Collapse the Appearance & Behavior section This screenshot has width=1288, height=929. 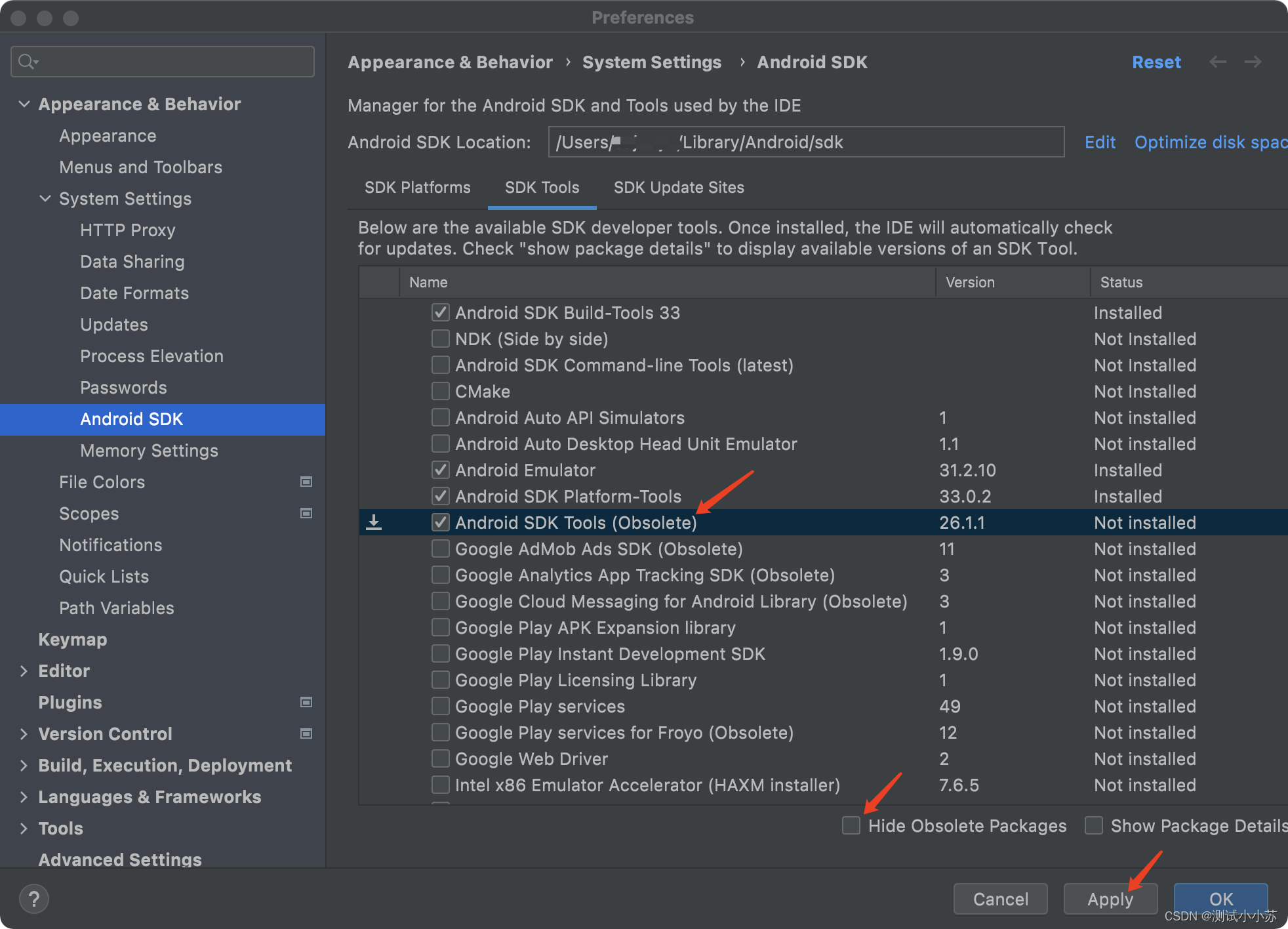click(24, 104)
